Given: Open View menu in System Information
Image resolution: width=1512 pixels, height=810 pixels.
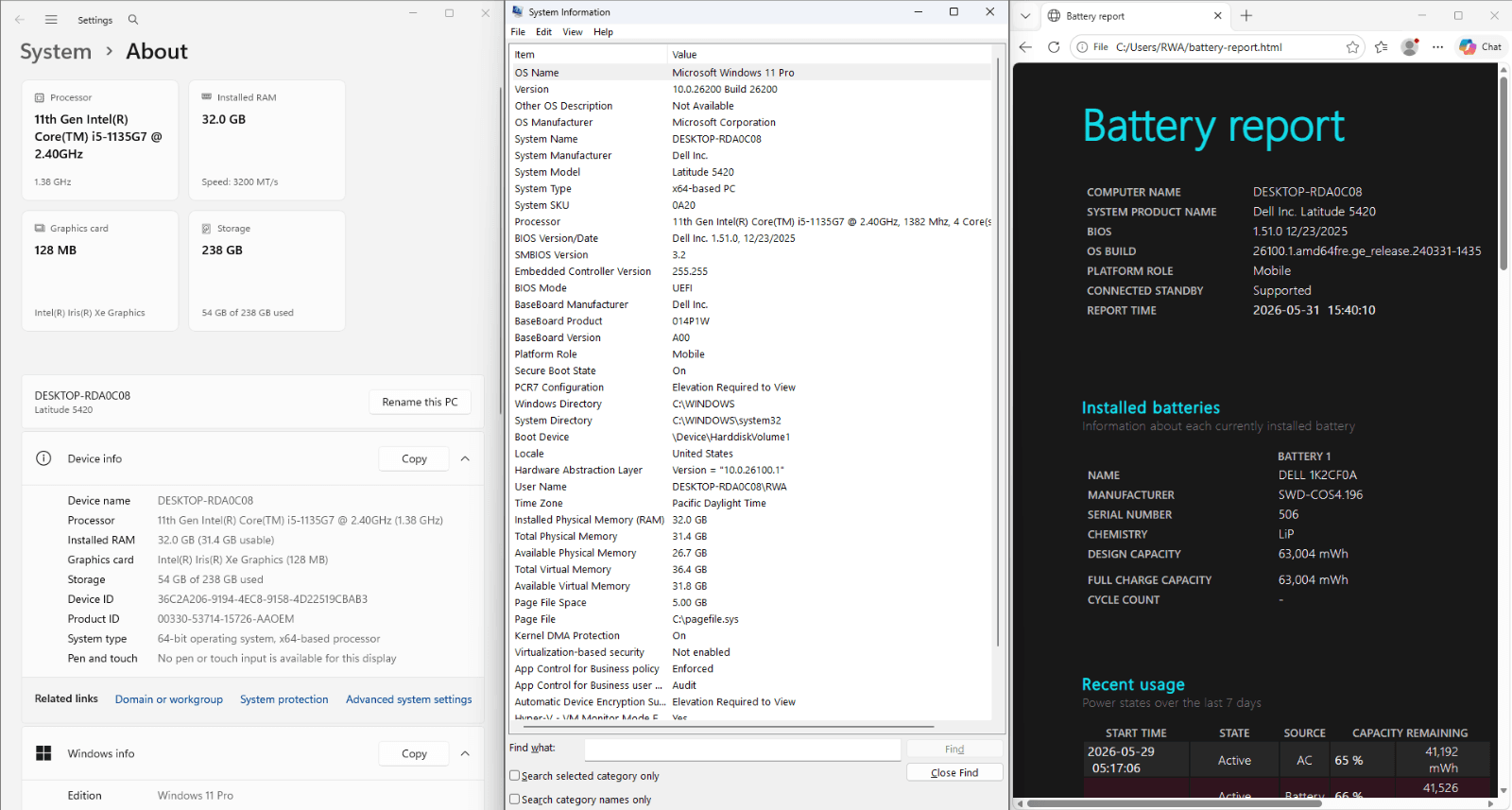Looking at the screenshot, I should [x=573, y=32].
